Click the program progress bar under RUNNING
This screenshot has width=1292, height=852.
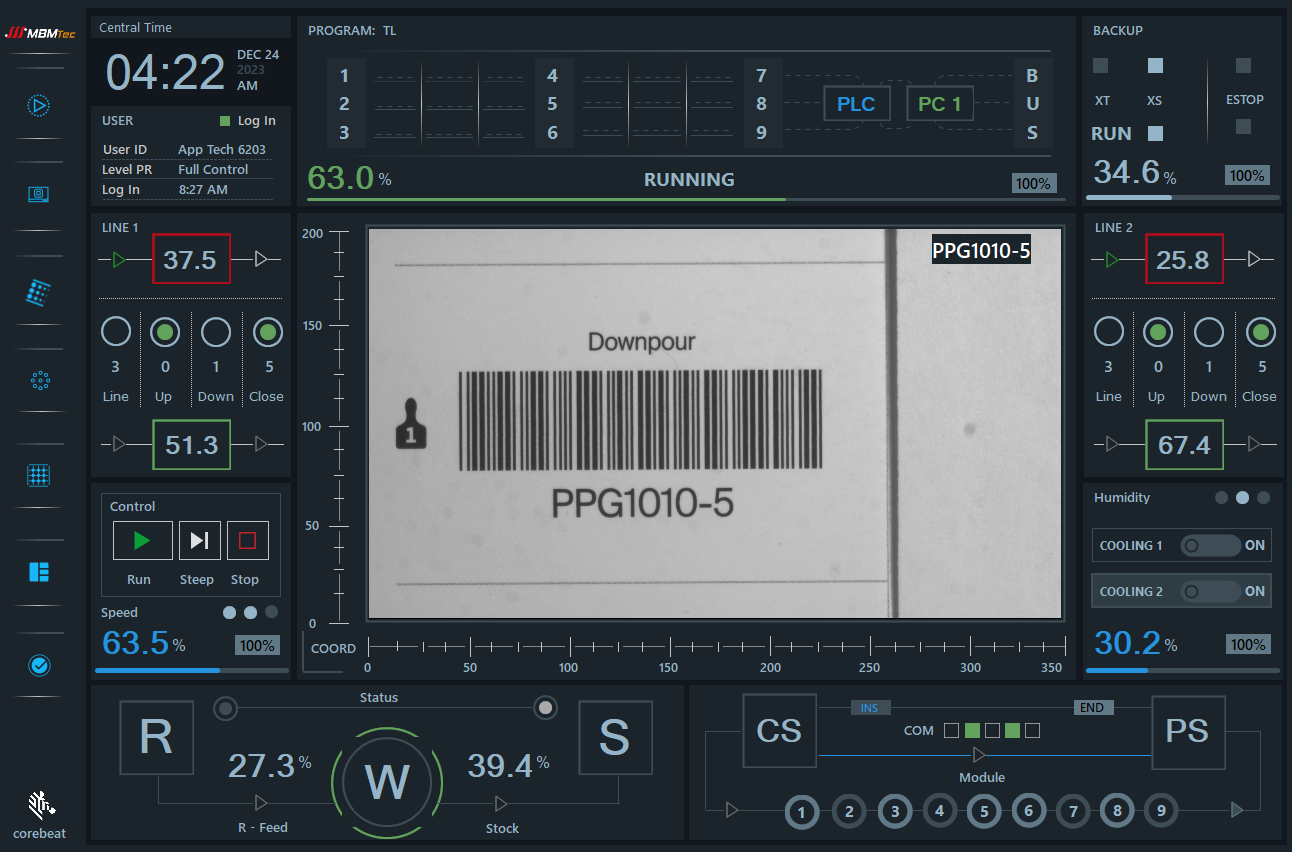click(x=685, y=199)
